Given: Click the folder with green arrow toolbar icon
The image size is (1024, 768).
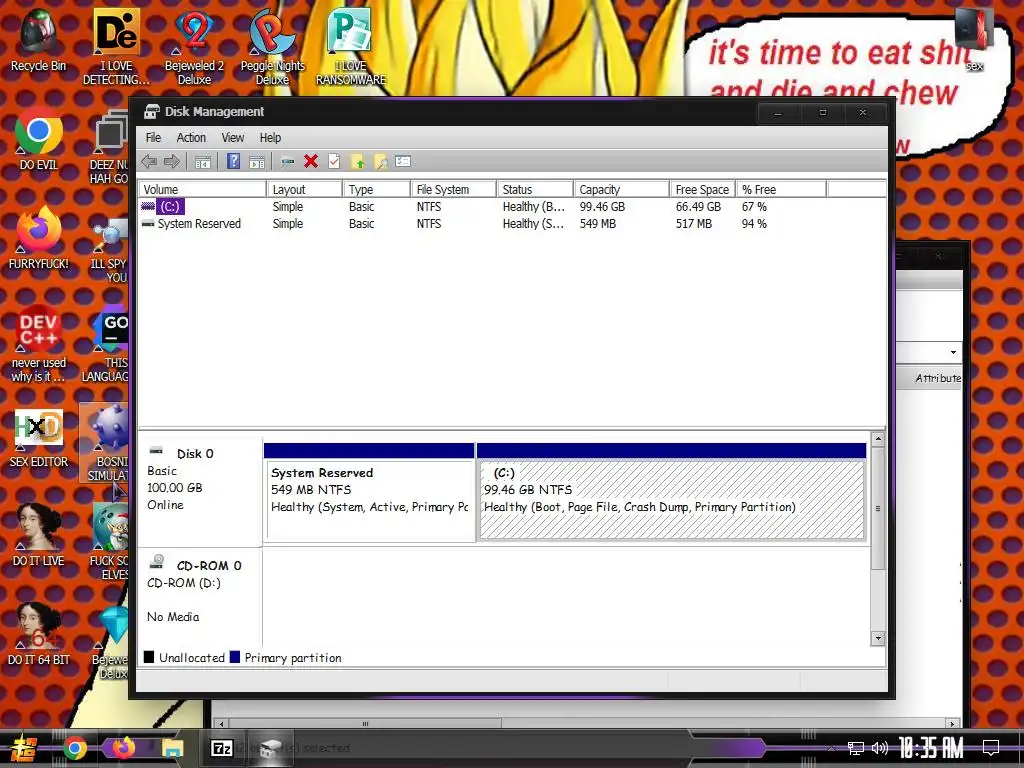Looking at the screenshot, I should click(358, 161).
